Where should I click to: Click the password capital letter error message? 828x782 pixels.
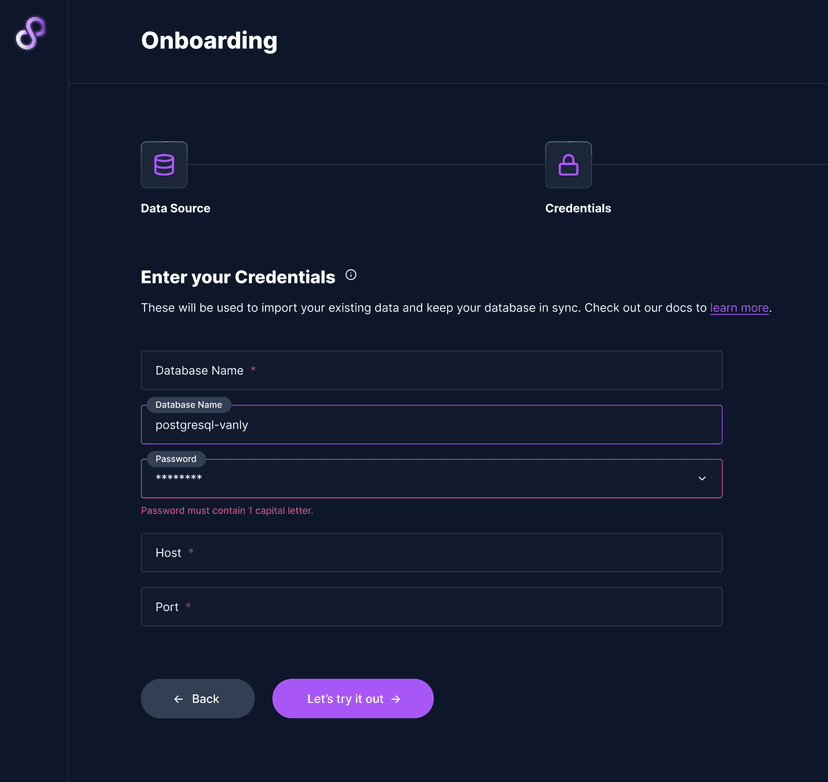pyautogui.click(x=227, y=511)
